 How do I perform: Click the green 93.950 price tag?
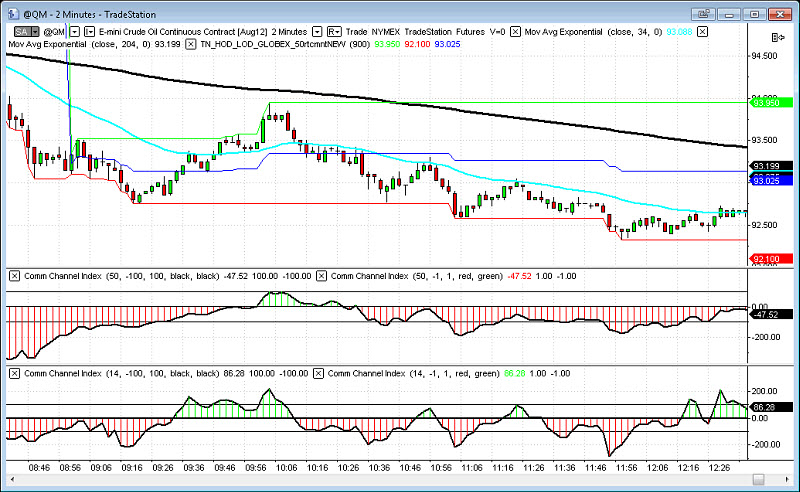pos(770,103)
